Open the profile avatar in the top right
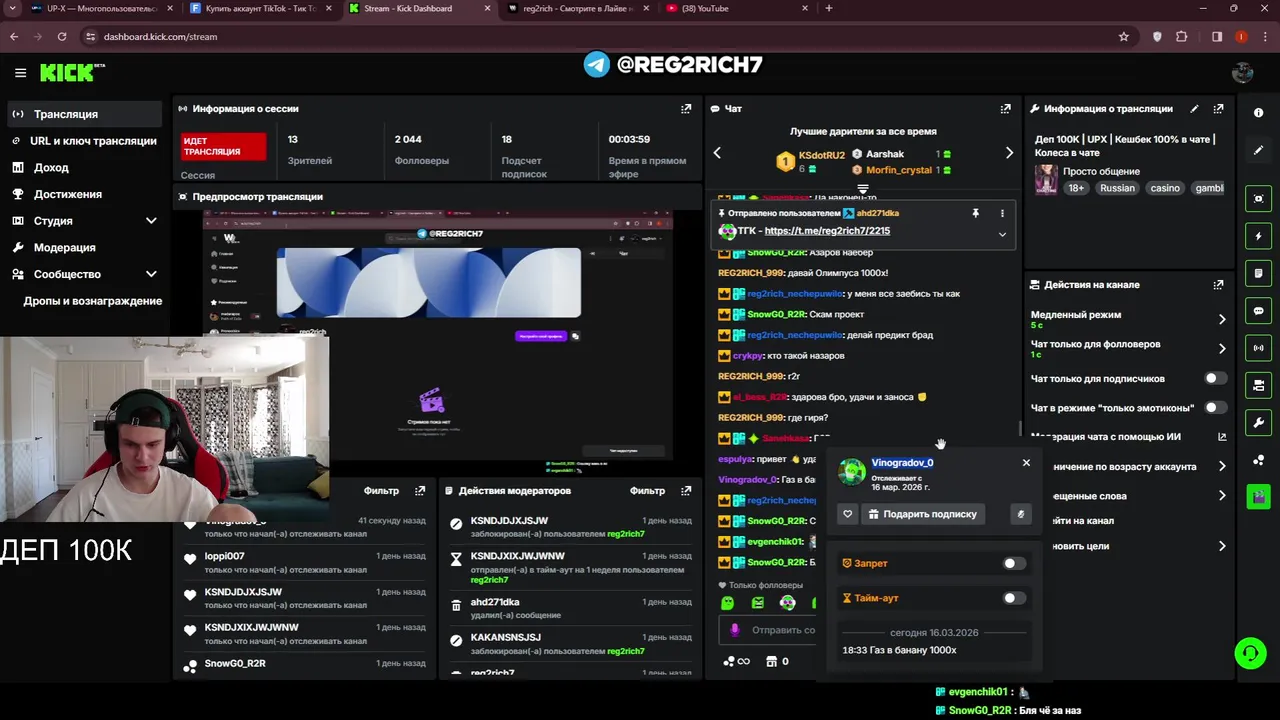 (1243, 72)
